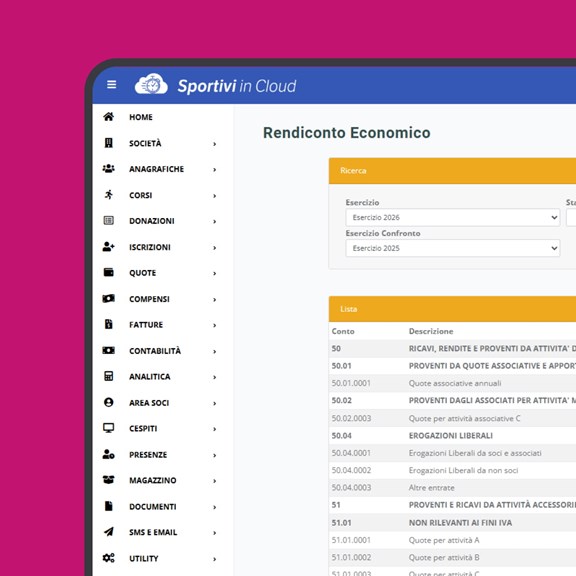Click 'NON RILEVANTI AI FINI IVA' row
The height and width of the screenshot is (576, 576).
tap(452, 523)
